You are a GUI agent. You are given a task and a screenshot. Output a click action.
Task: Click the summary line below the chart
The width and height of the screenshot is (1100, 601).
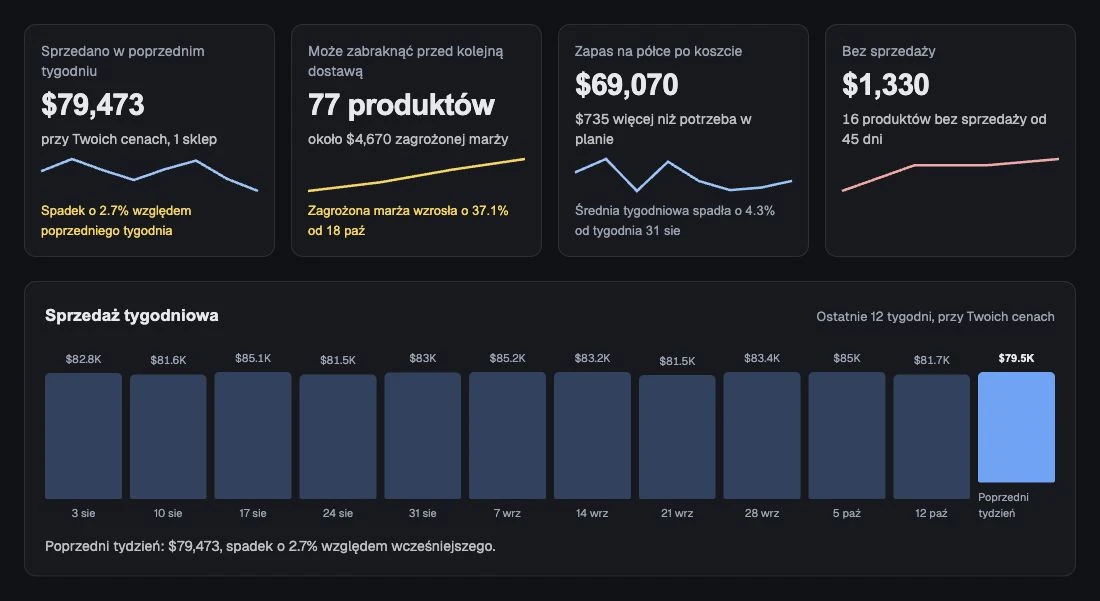(270, 546)
